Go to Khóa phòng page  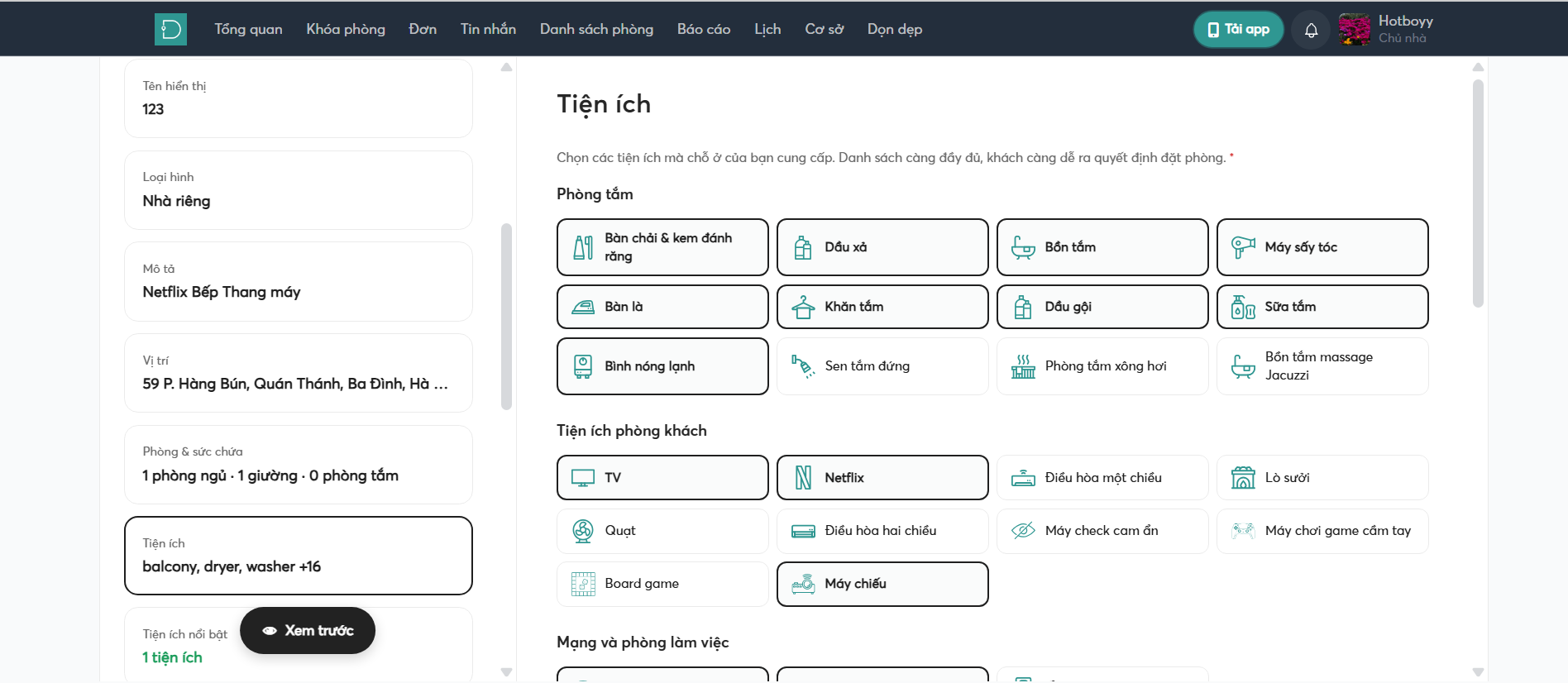point(346,29)
